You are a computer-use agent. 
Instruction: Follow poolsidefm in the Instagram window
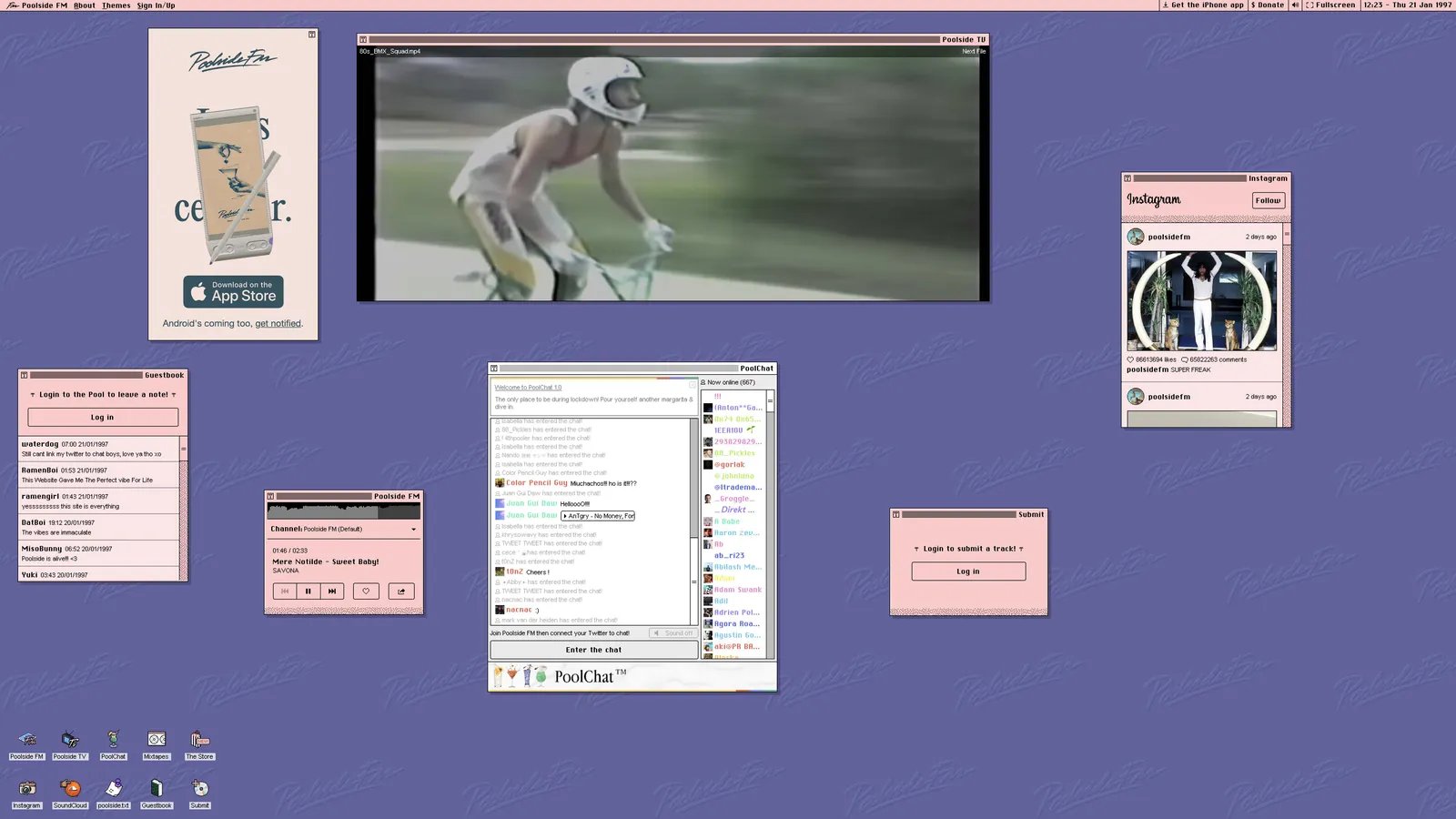point(1269,200)
